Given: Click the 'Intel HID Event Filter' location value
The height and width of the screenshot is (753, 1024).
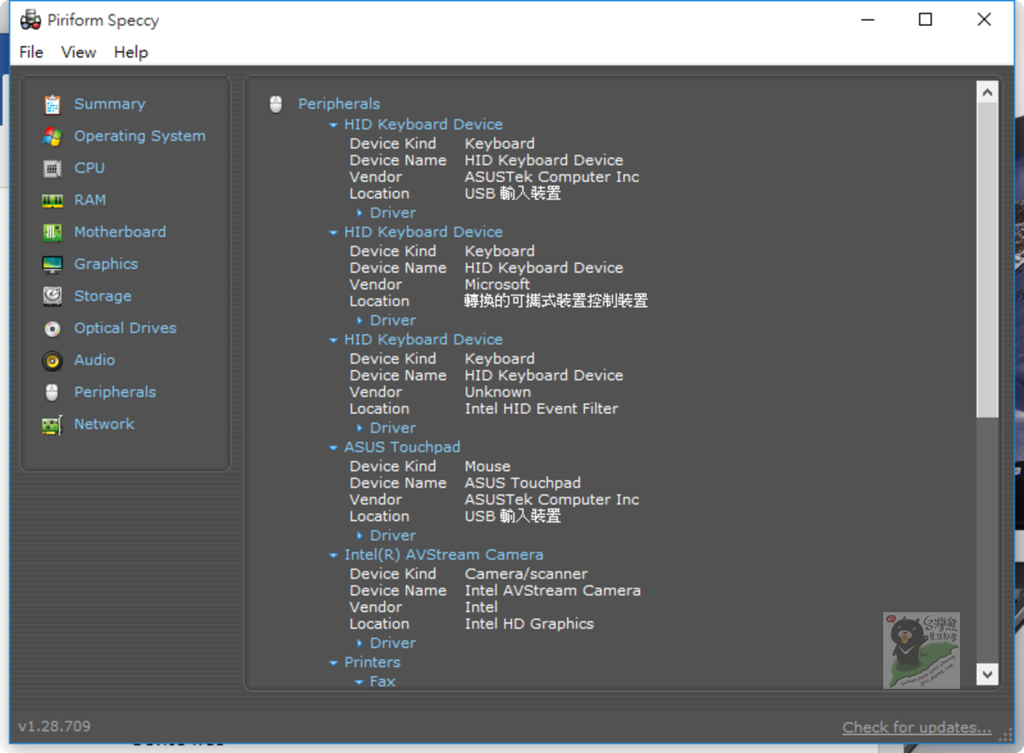Looking at the screenshot, I should pyautogui.click(x=541, y=409).
